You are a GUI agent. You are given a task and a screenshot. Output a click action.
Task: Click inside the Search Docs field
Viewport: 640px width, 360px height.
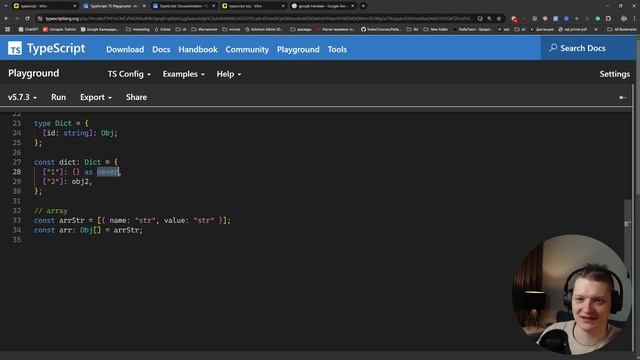click(588, 48)
